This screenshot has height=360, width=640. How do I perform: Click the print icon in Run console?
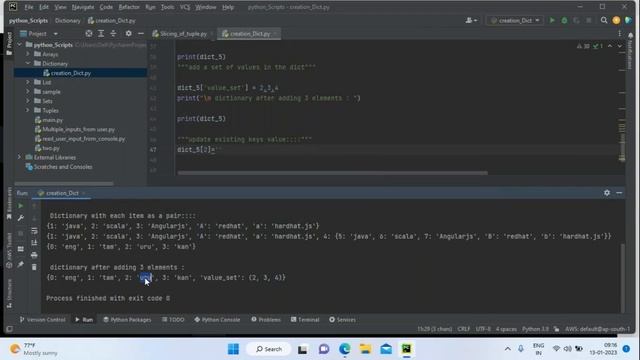tap(34, 255)
